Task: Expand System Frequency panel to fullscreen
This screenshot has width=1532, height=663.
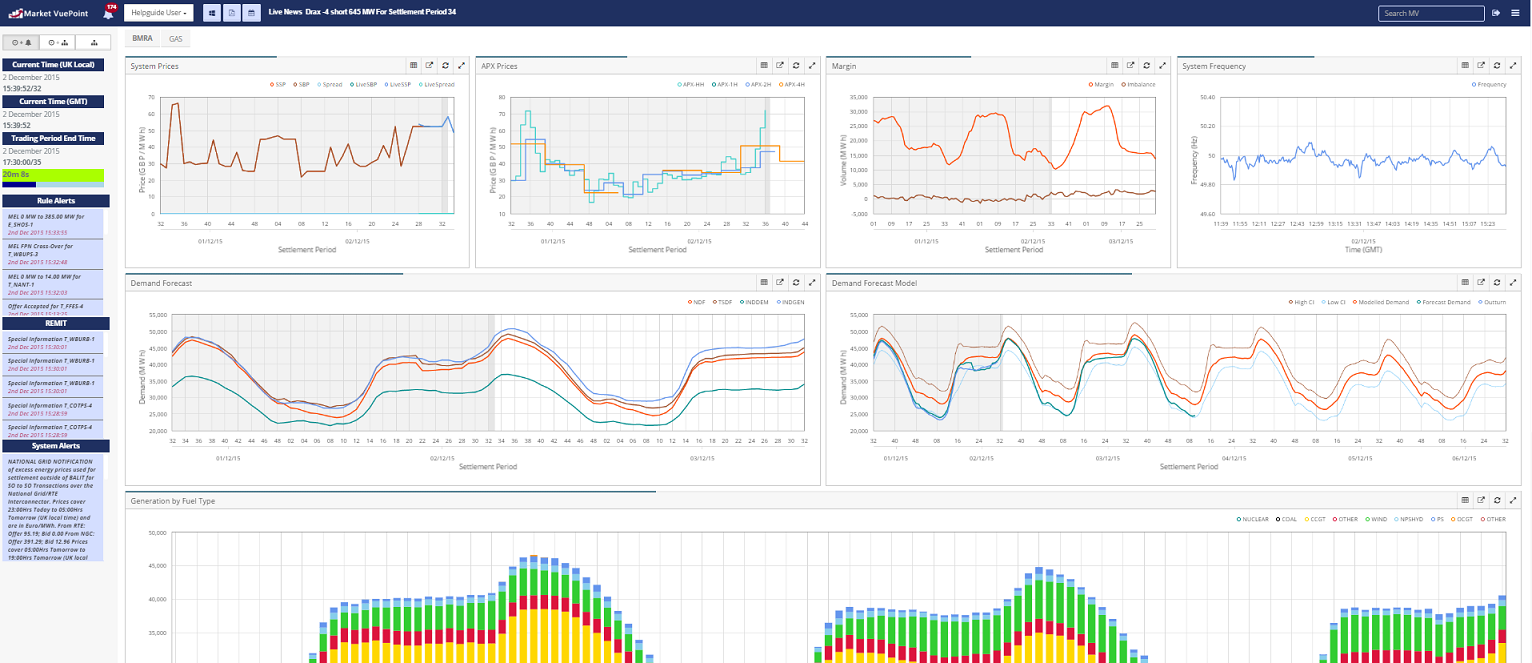Action: pos(1513,65)
